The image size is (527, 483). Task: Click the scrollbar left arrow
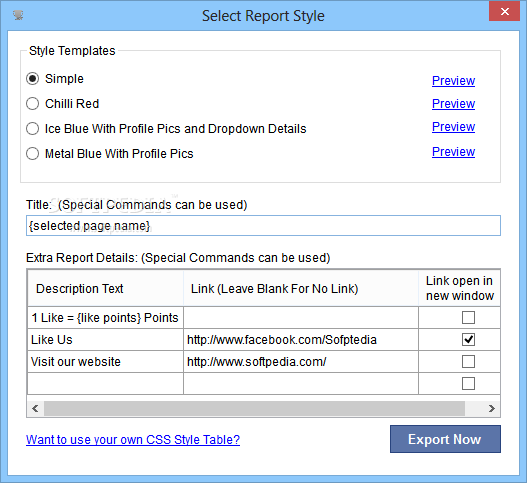tap(35, 408)
